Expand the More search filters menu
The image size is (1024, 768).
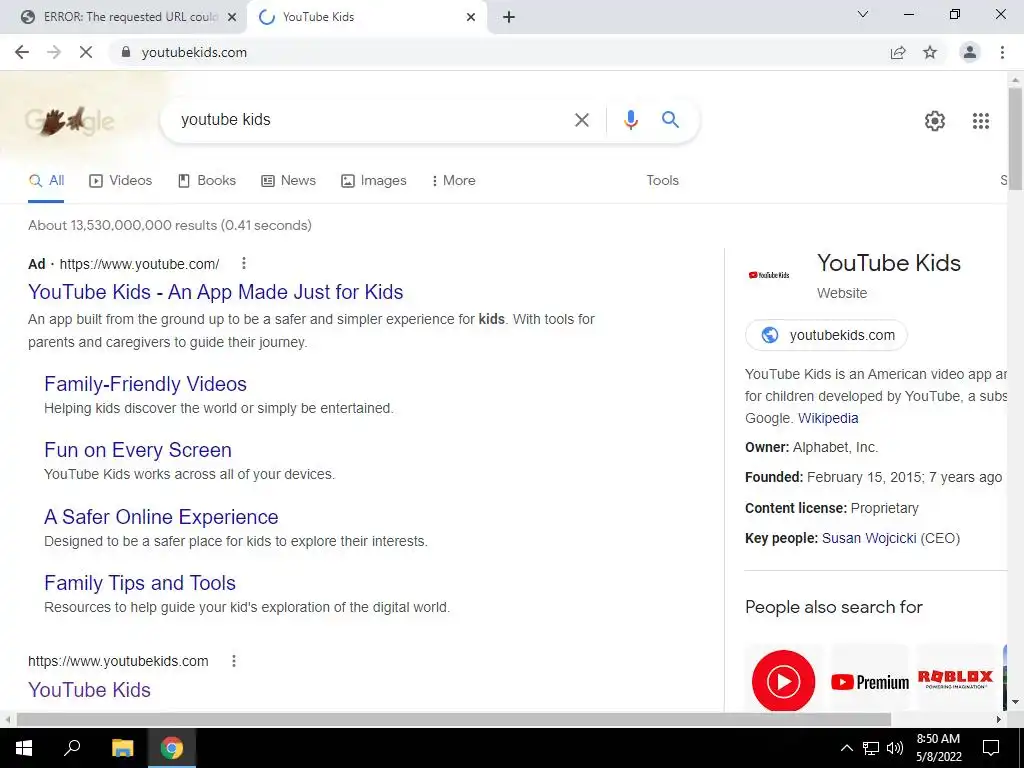[x=453, y=180]
